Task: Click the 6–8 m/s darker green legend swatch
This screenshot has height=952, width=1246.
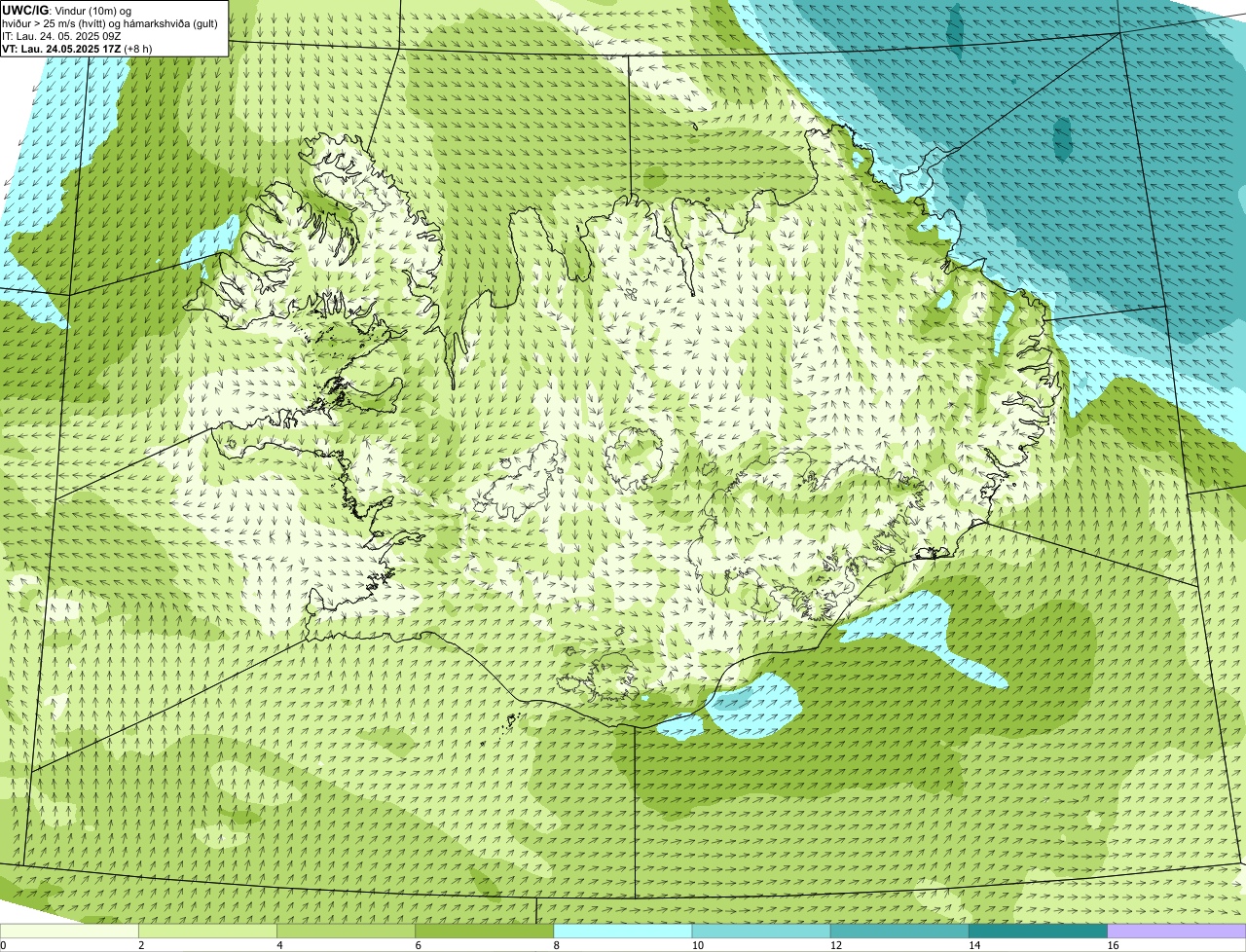Action: point(484,932)
